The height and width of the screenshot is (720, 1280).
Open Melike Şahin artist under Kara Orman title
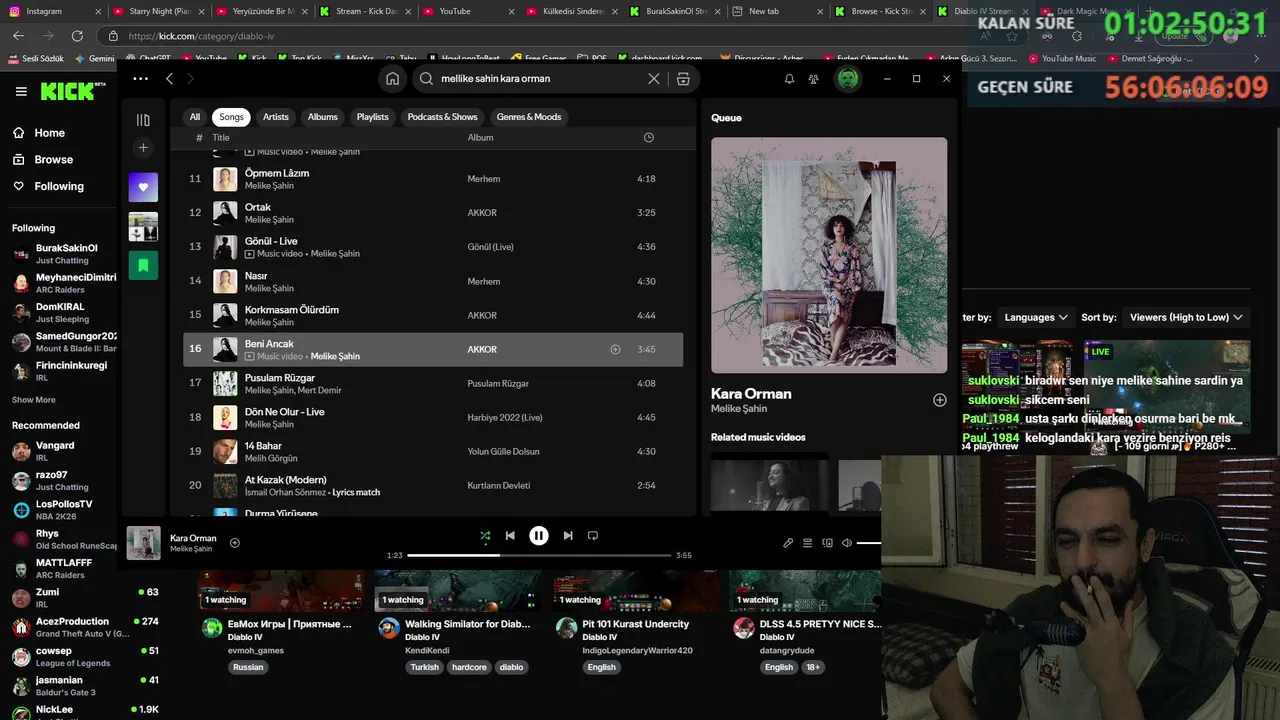(x=739, y=408)
